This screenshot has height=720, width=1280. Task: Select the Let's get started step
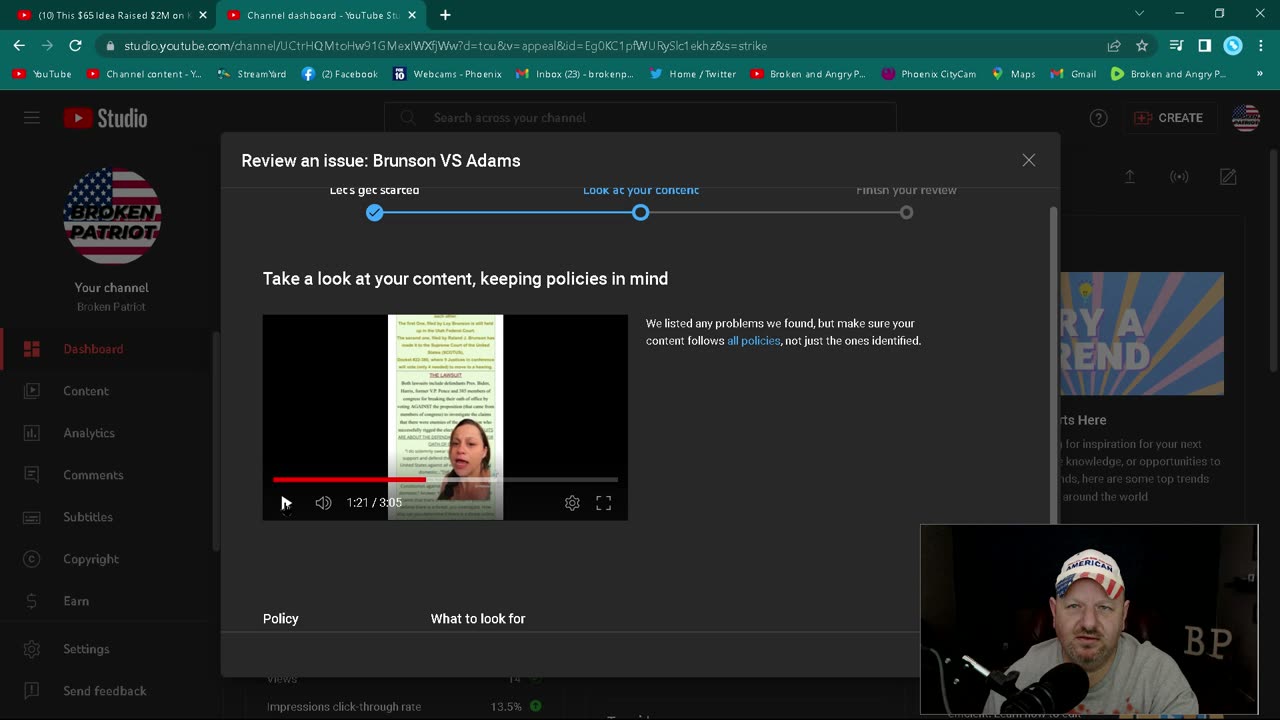(374, 212)
